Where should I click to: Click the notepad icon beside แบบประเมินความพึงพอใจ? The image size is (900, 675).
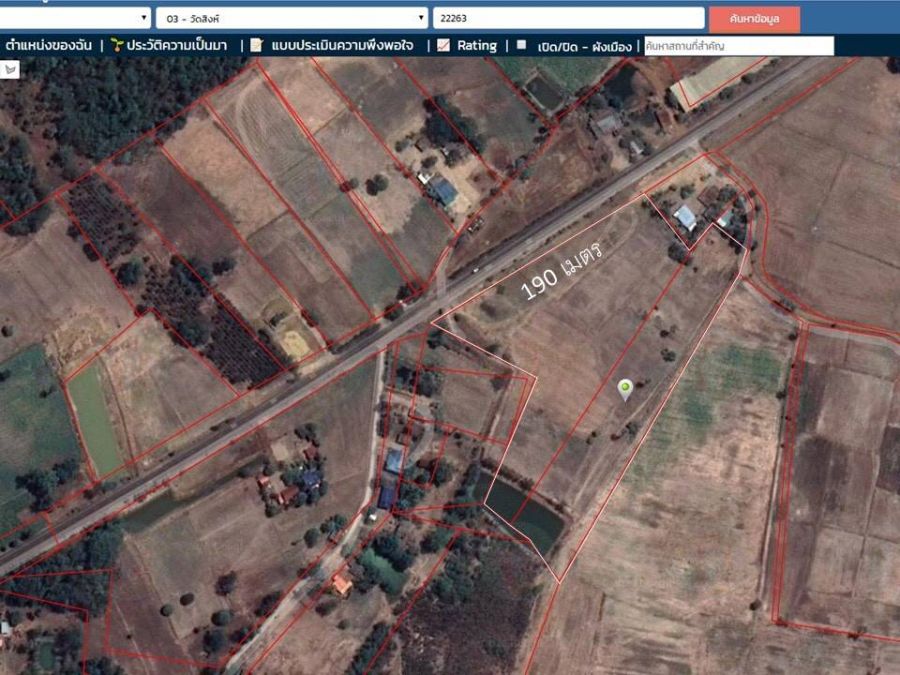[x=256, y=45]
